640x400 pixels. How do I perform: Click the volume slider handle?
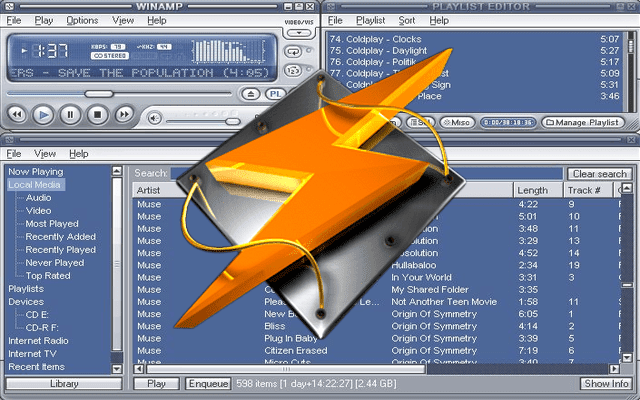tap(233, 122)
